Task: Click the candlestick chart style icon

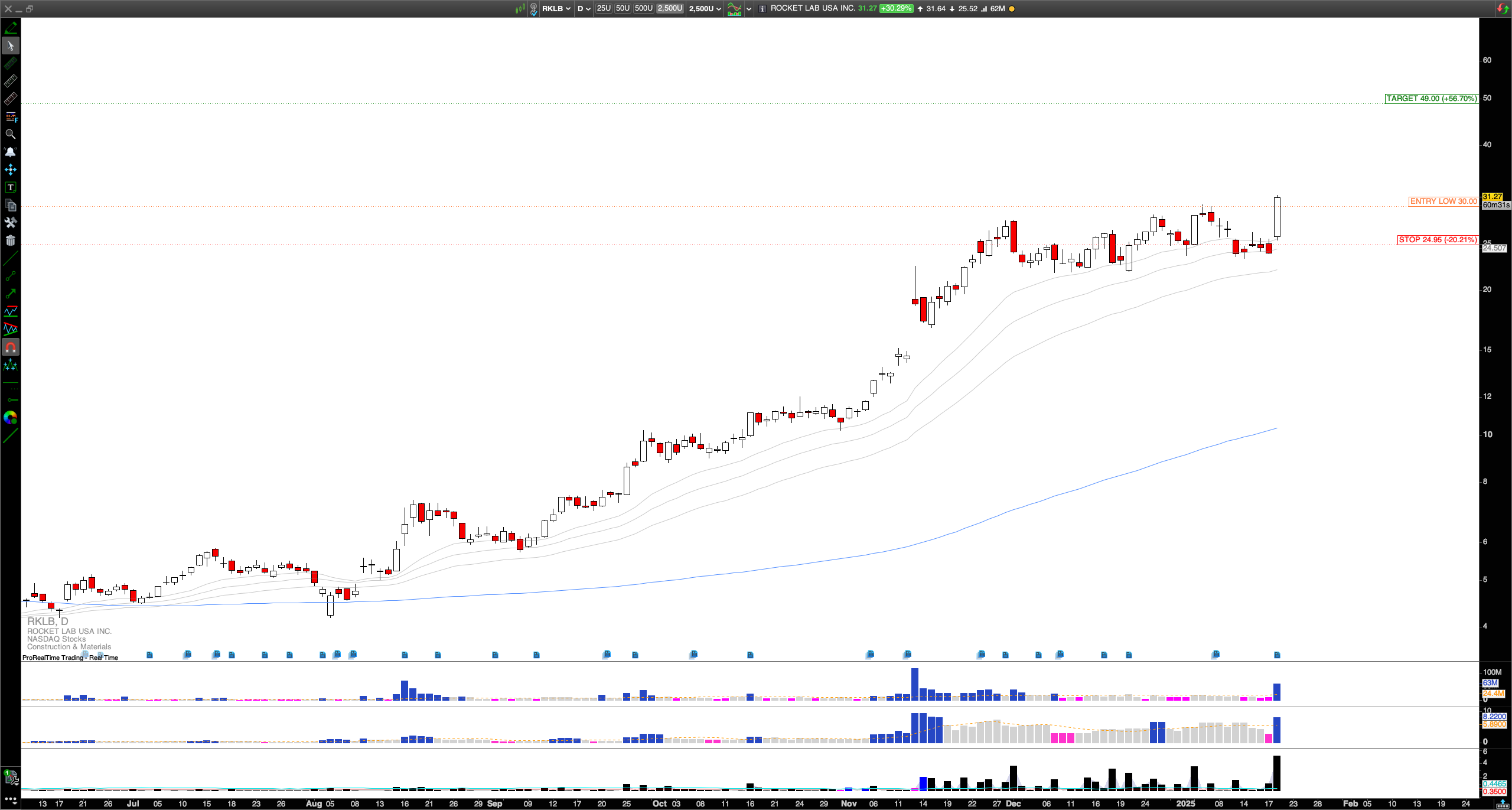Action: click(x=520, y=8)
